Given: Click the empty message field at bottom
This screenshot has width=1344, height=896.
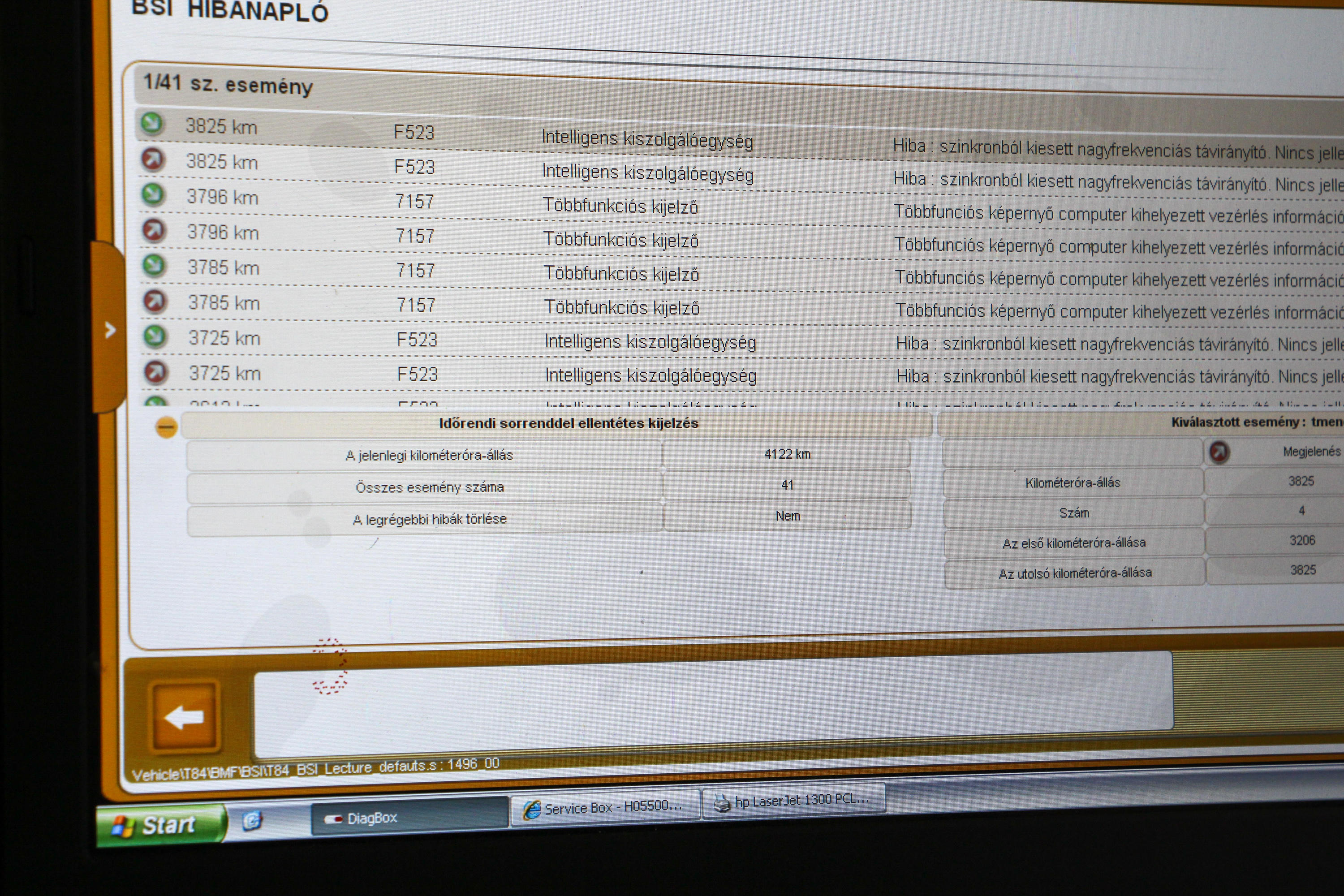Looking at the screenshot, I should (713, 703).
